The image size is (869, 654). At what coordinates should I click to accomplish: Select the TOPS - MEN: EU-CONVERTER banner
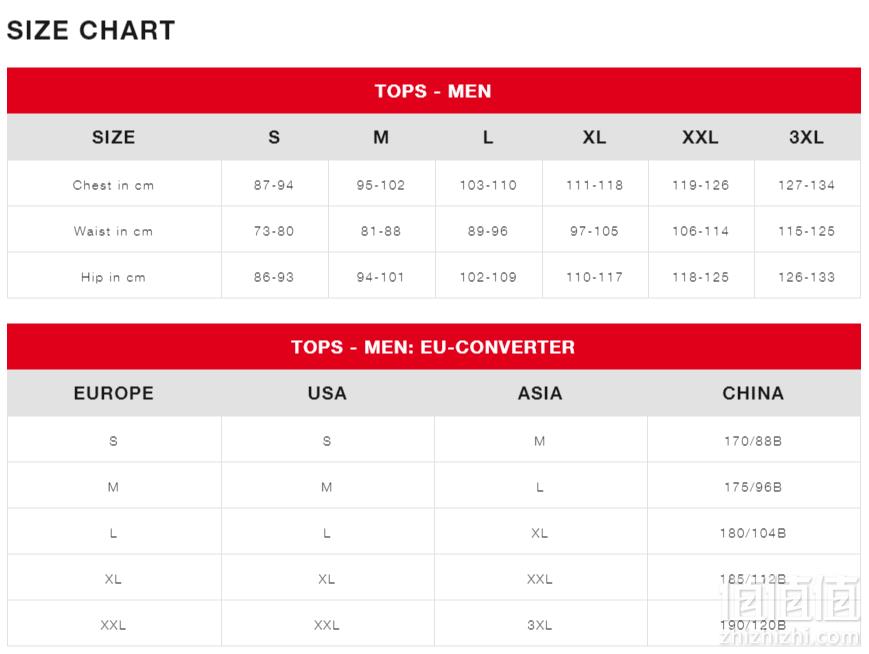(433, 346)
